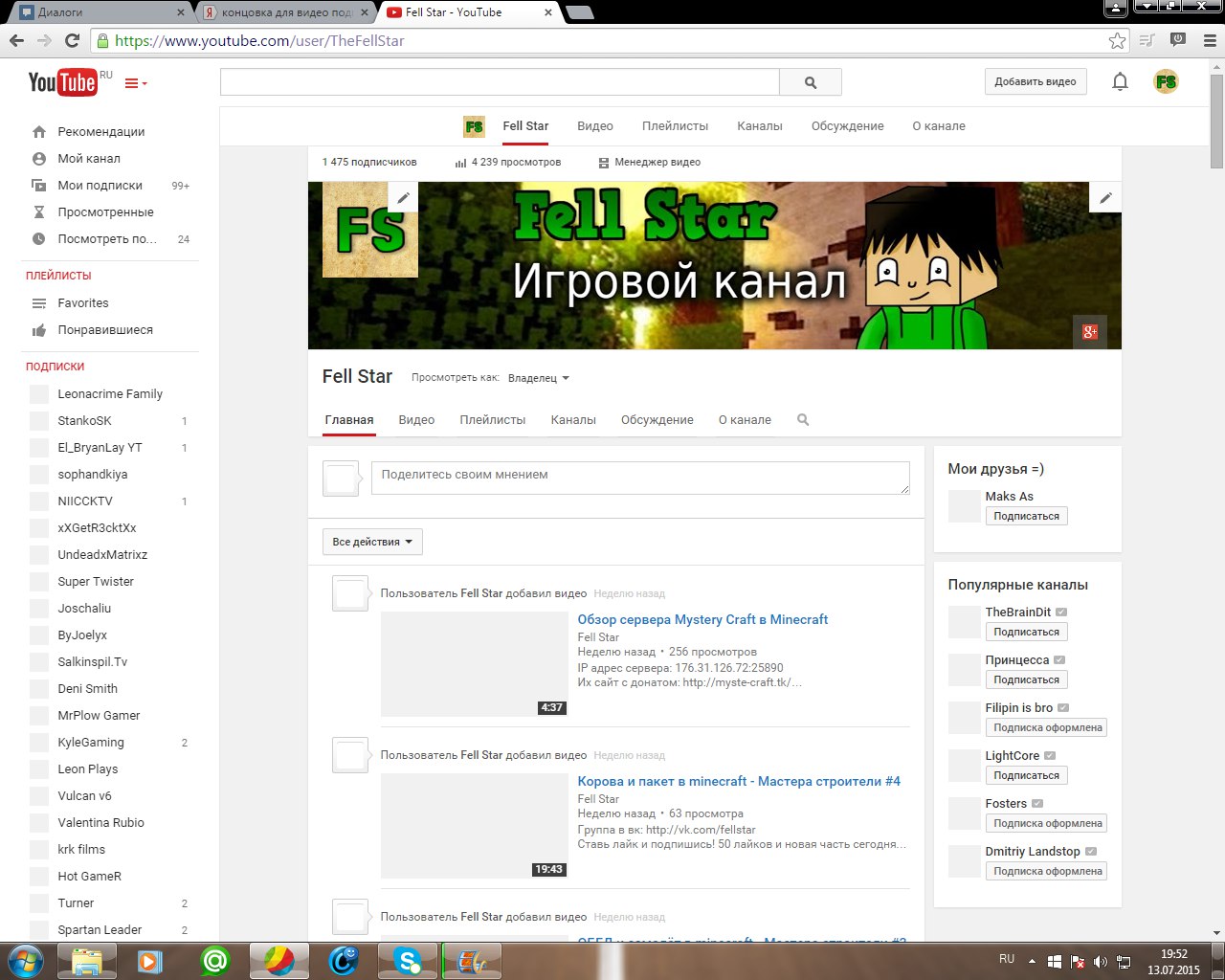Subscribe to TheBrainDit

[x=1026, y=632]
